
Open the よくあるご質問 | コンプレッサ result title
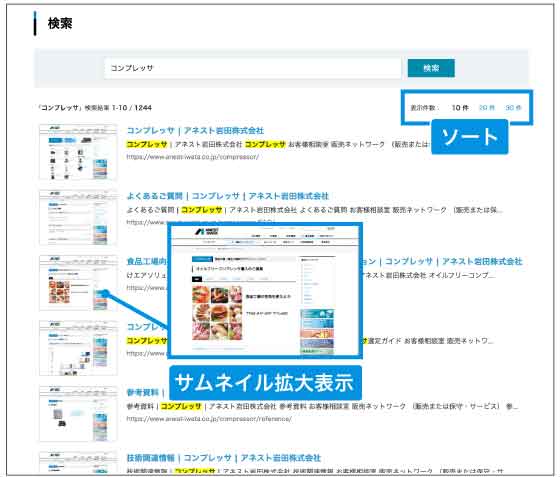click(228, 196)
